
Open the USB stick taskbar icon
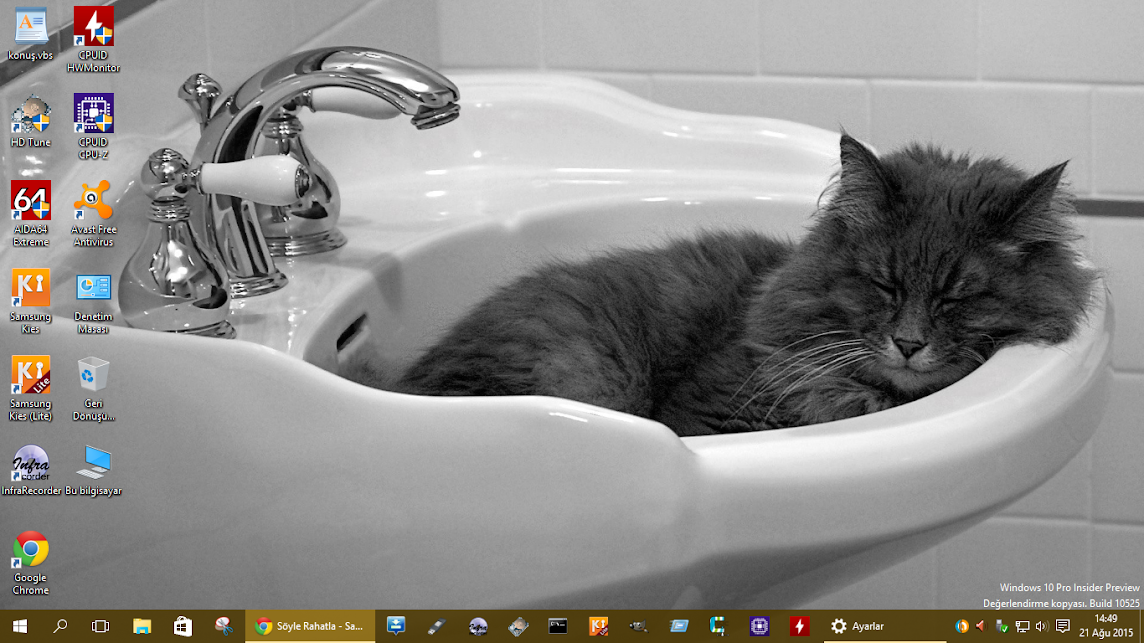[x=436, y=626]
